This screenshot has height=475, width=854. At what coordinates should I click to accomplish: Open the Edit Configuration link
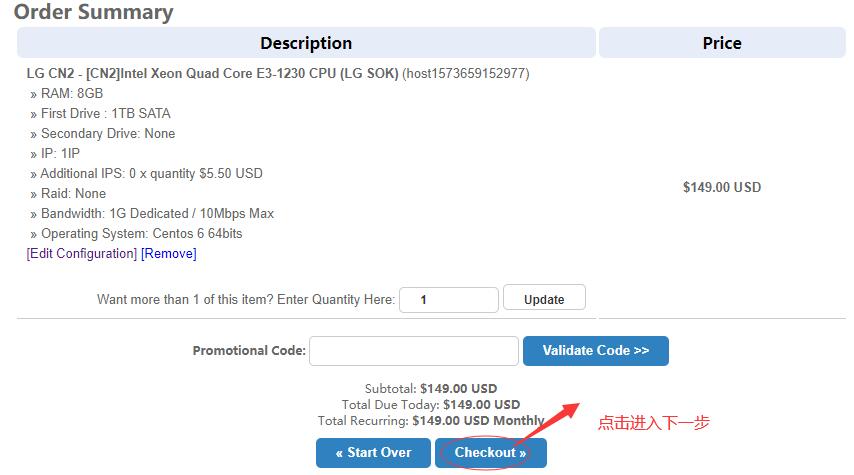click(82, 253)
